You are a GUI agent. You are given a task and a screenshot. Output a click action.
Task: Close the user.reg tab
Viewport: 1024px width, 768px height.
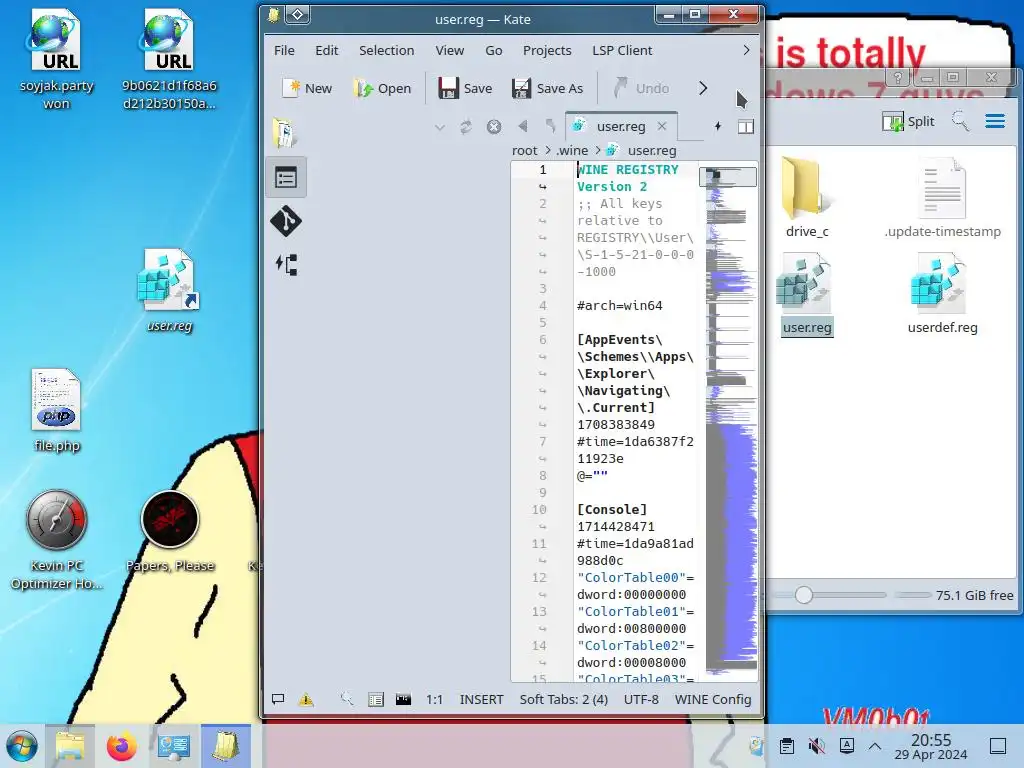(x=662, y=126)
